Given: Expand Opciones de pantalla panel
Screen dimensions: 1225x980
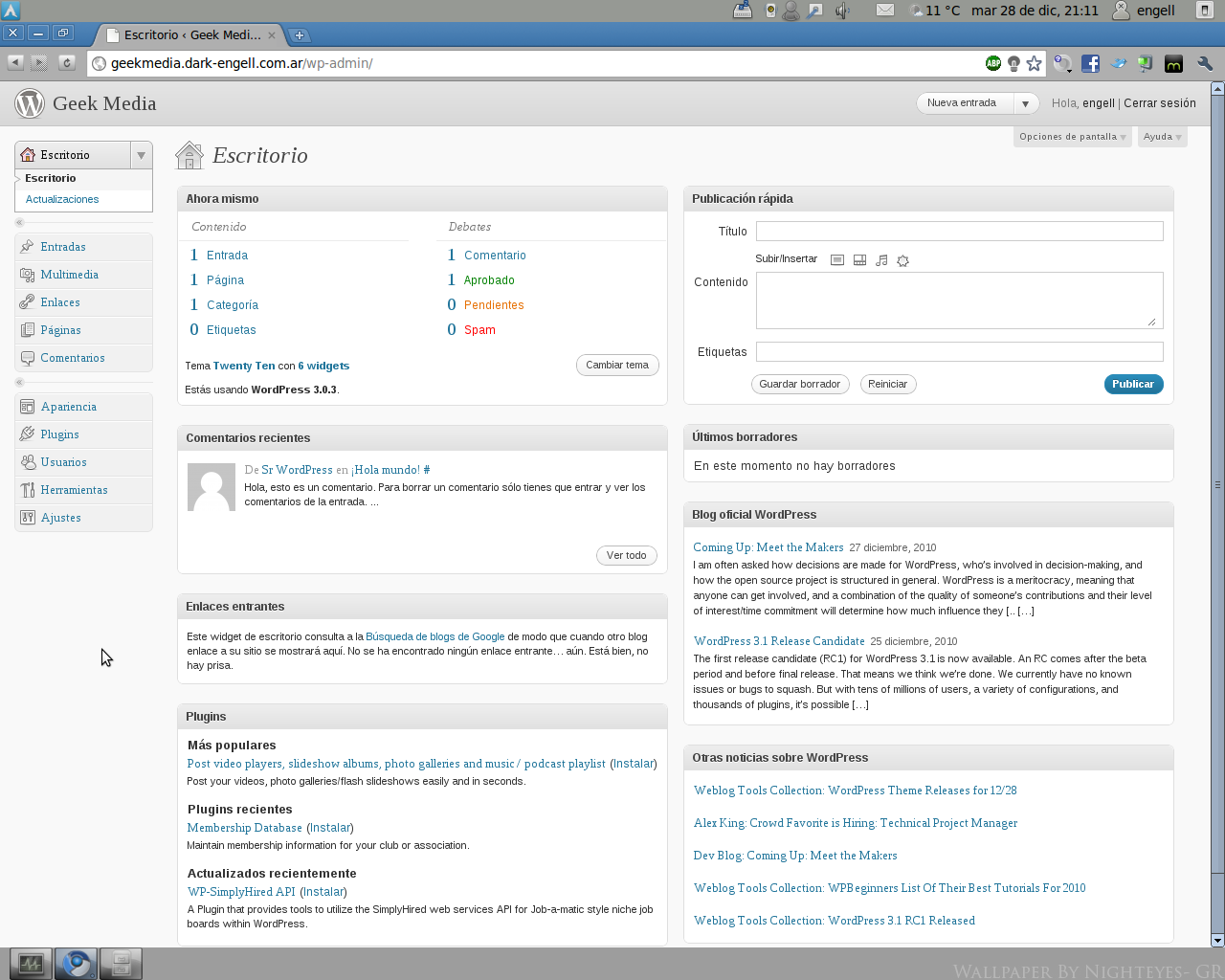Looking at the screenshot, I should (1072, 137).
